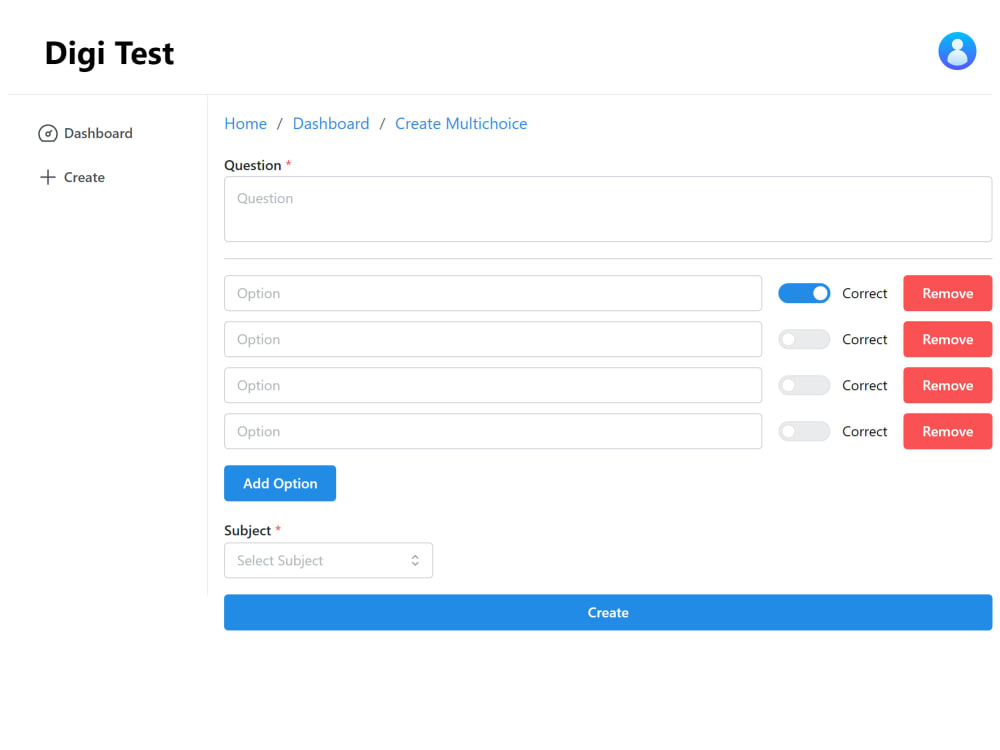The width and height of the screenshot is (1000, 750).
Task: Disable Correct on the third option
Action: tap(804, 385)
